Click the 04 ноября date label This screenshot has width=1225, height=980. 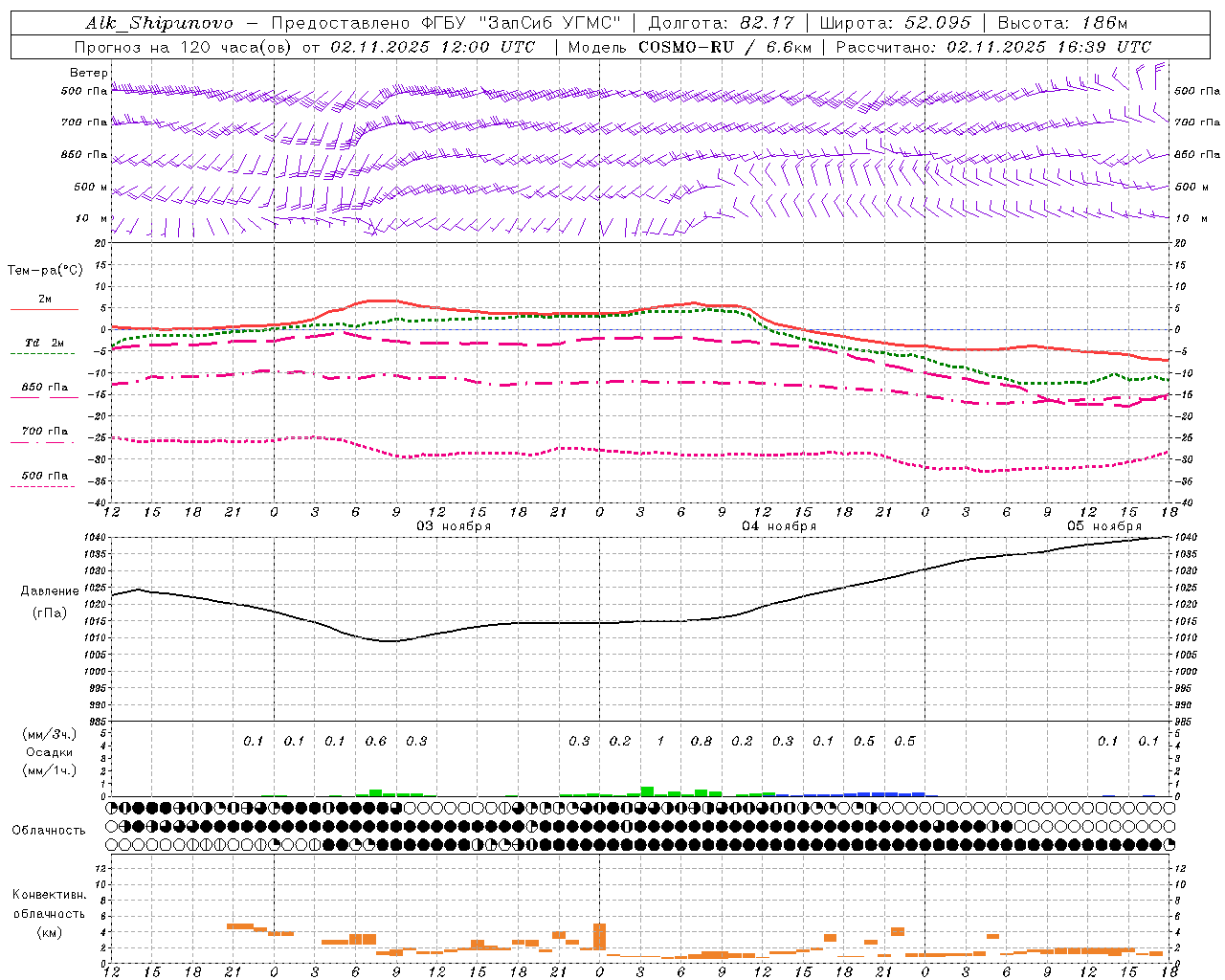point(779,526)
